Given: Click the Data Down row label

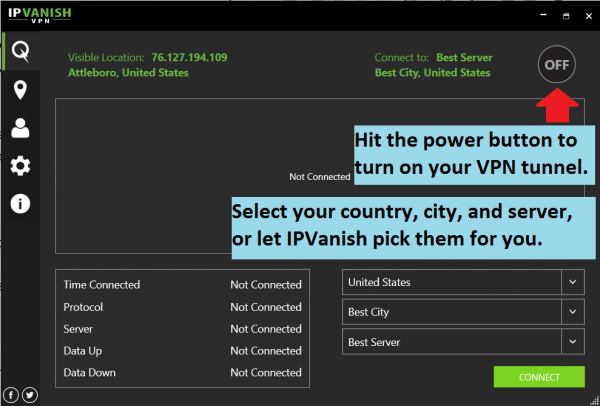Looking at the screenshot, I should 90,373.
